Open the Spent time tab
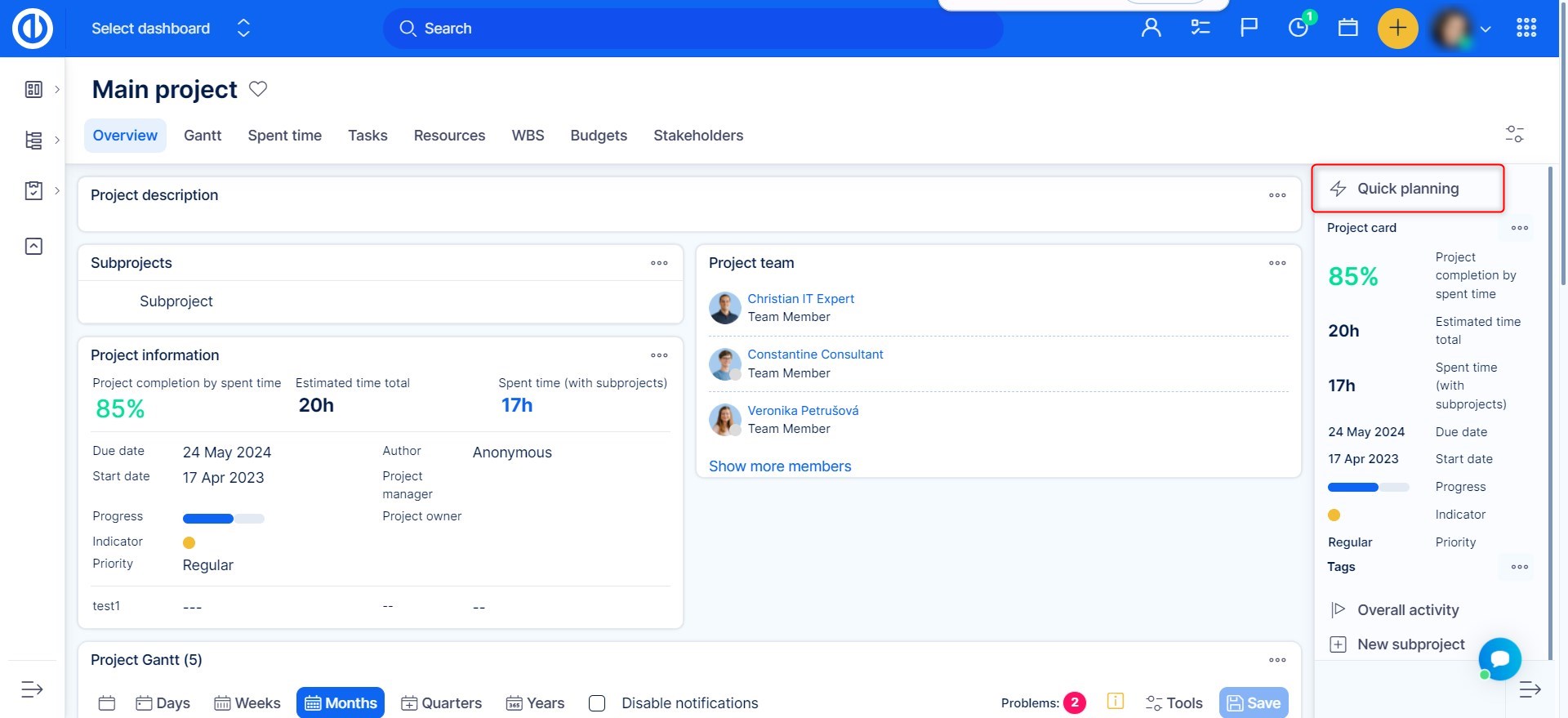This screenshot has height=718, width=1568. 284,136
